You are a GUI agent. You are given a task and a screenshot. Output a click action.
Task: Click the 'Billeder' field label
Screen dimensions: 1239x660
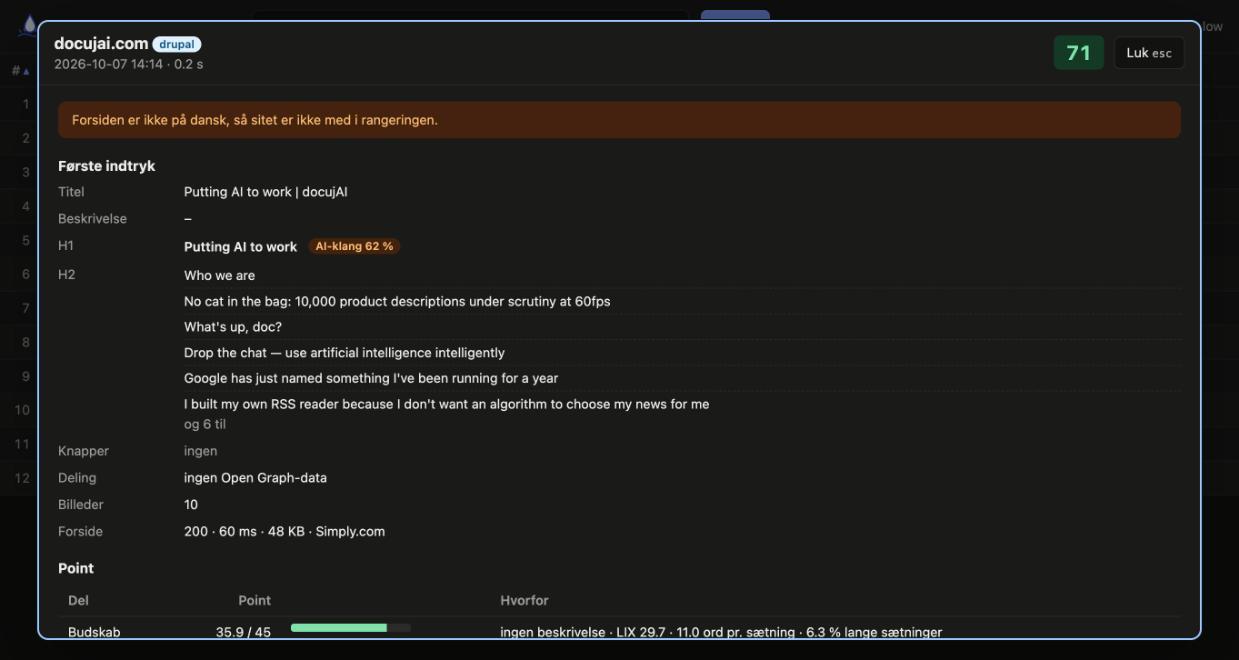coord(81,505)
